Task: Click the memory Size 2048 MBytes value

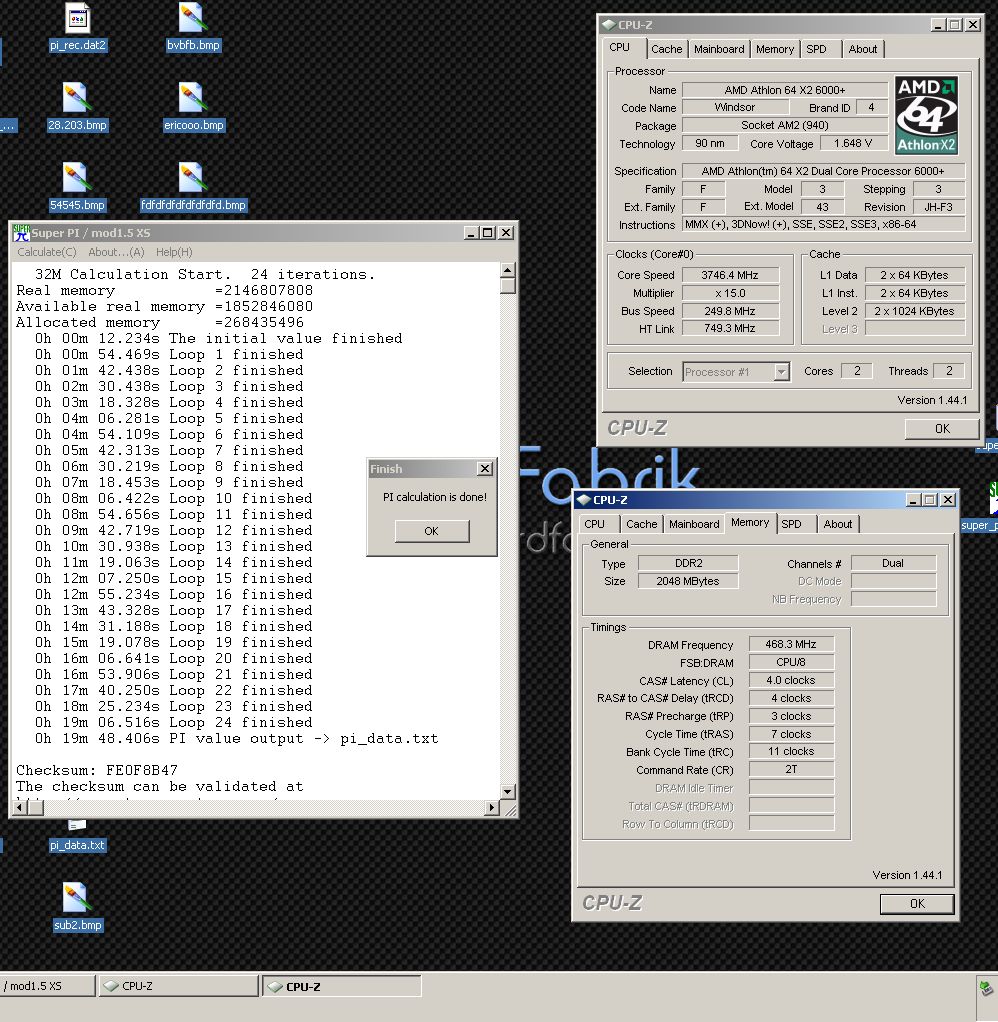Action: click(688, 581)
